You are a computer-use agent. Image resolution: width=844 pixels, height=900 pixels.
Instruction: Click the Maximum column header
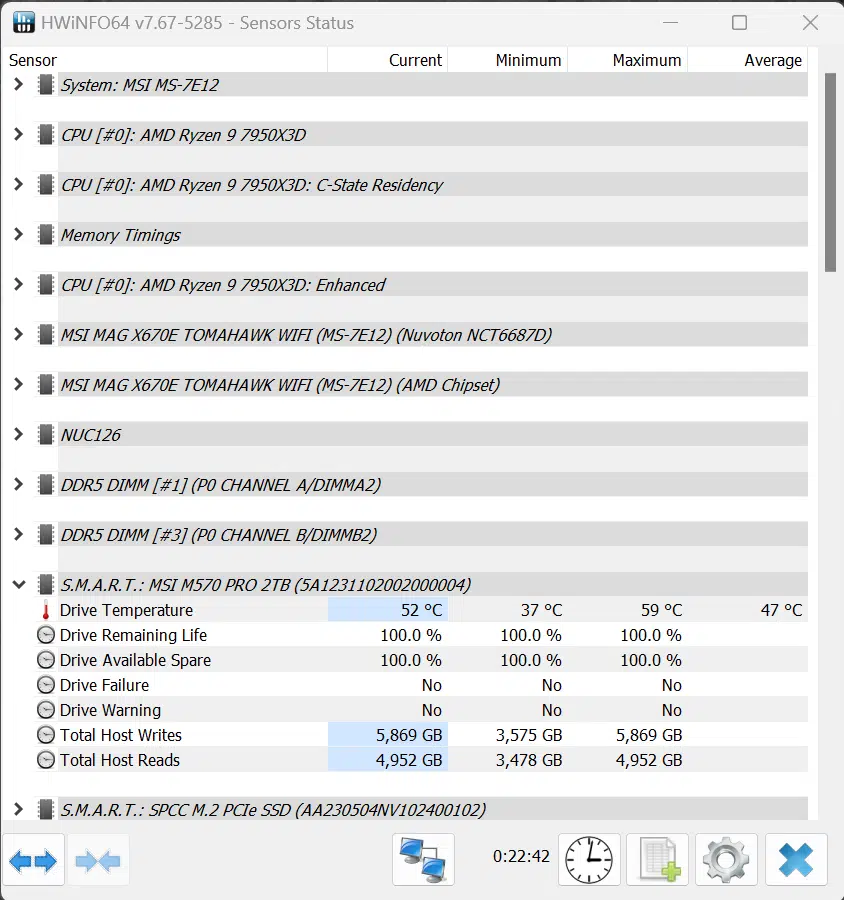(628, 60)
